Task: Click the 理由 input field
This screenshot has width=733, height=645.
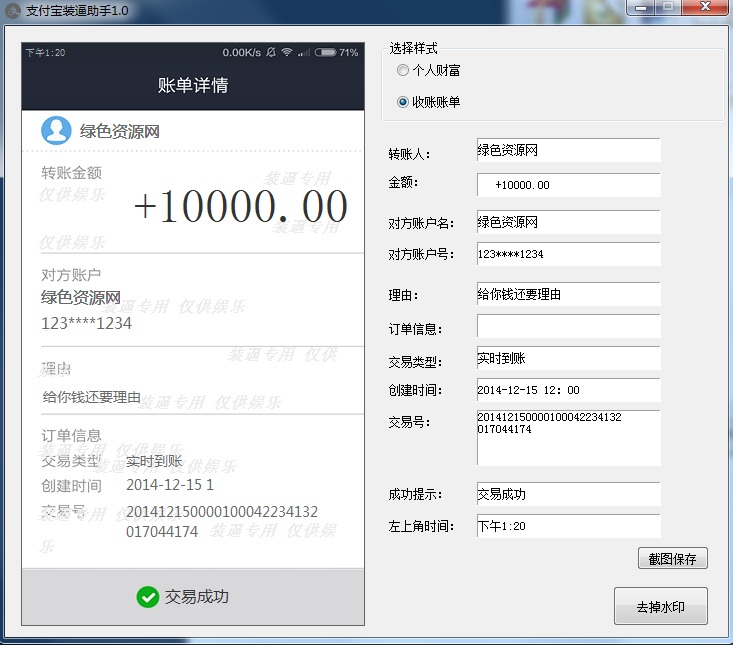Action: tap(568, 294)
